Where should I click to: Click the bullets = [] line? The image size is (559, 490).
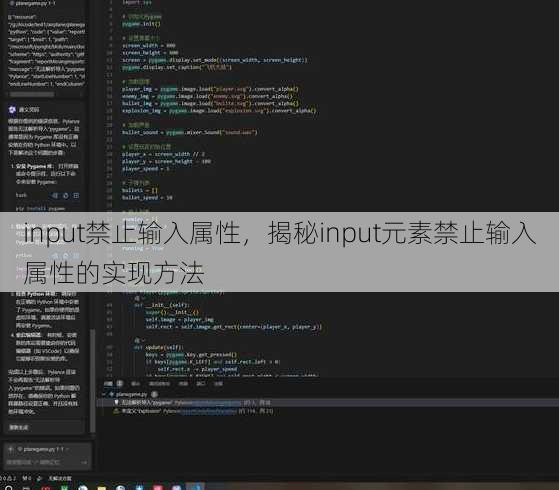(139, 190)
